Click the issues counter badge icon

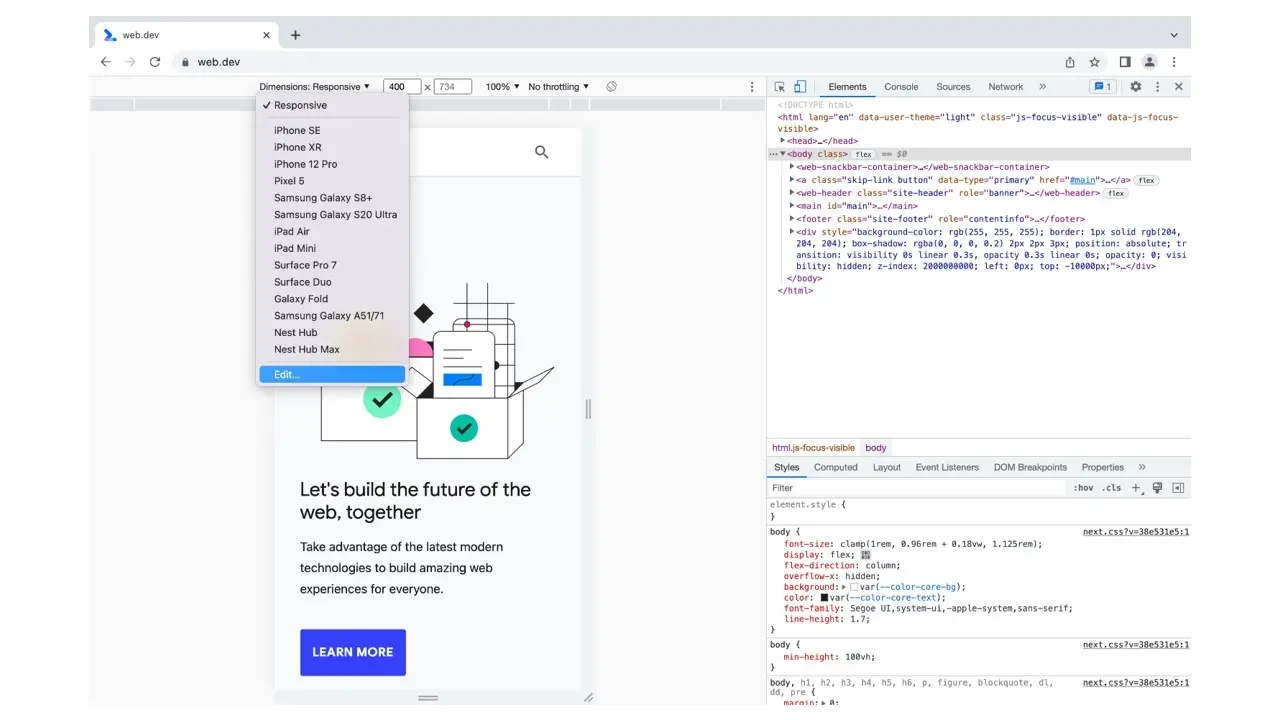[x=1102, y=87]
